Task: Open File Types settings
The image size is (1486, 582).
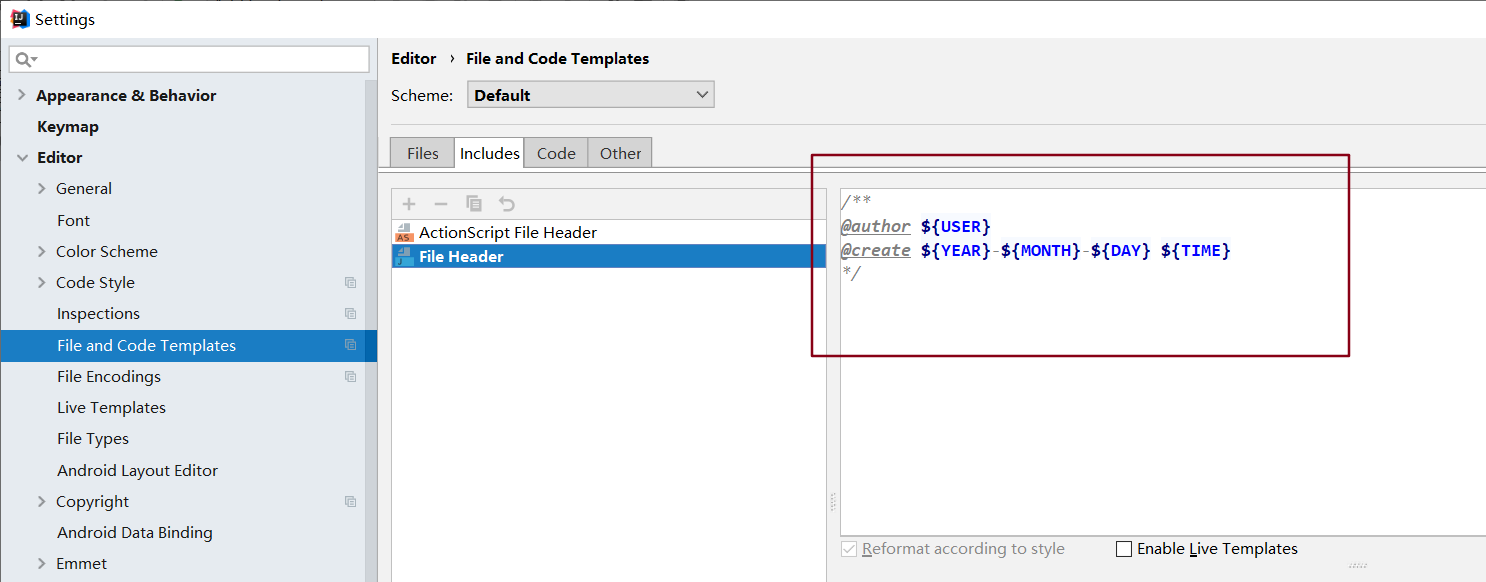Action: pos(93,439)
